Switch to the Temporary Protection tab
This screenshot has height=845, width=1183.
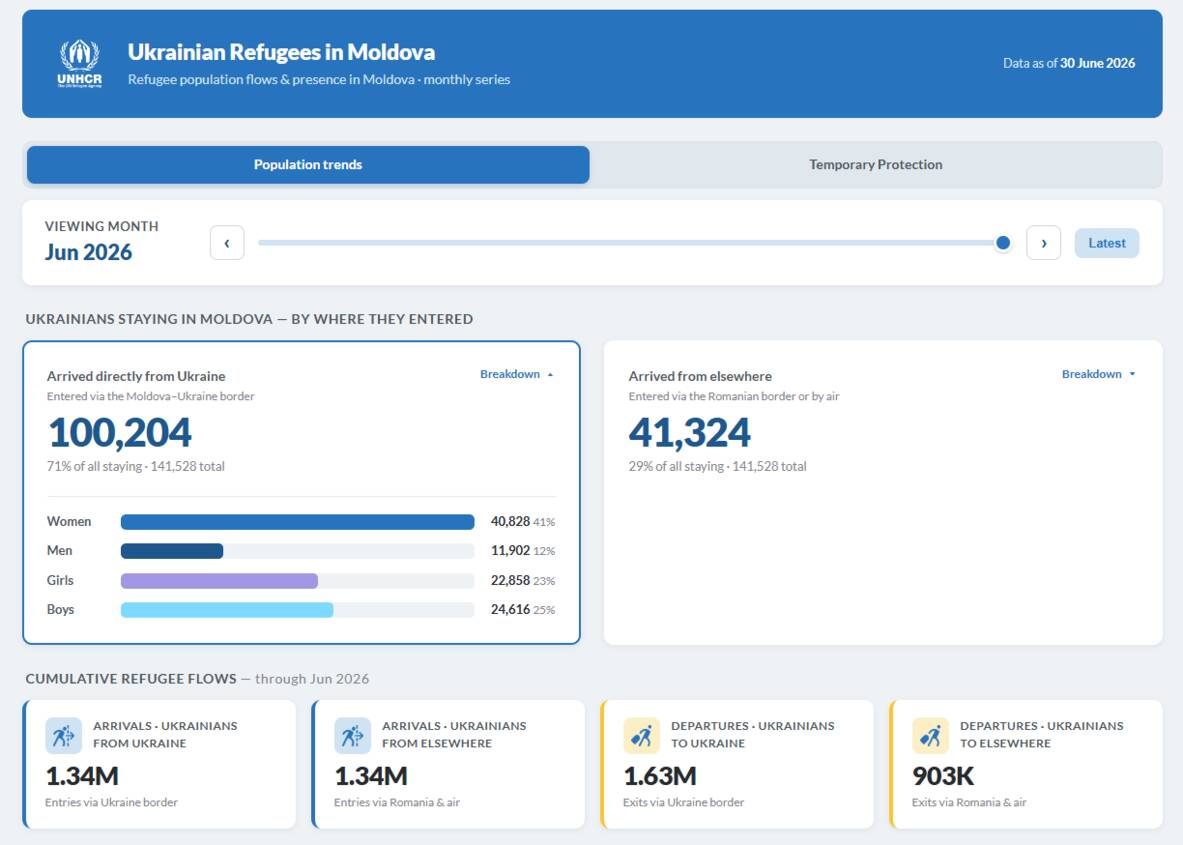[876, 164]
